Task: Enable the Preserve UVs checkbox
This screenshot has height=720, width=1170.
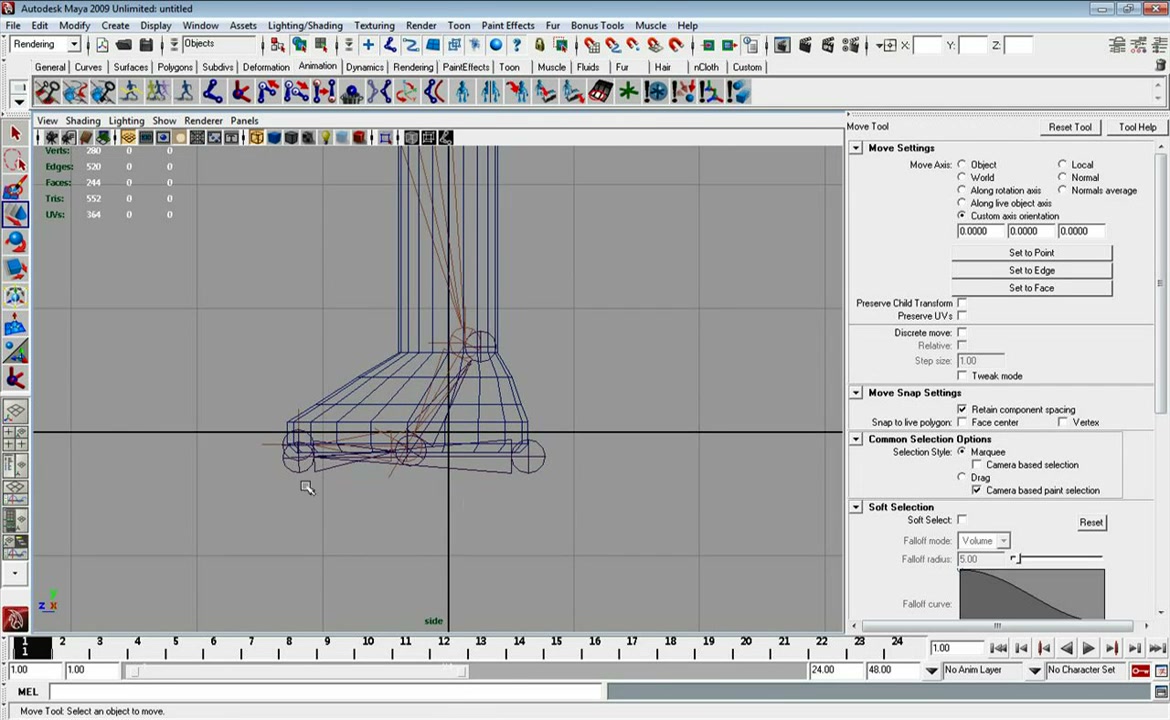Action: (962, 316)
